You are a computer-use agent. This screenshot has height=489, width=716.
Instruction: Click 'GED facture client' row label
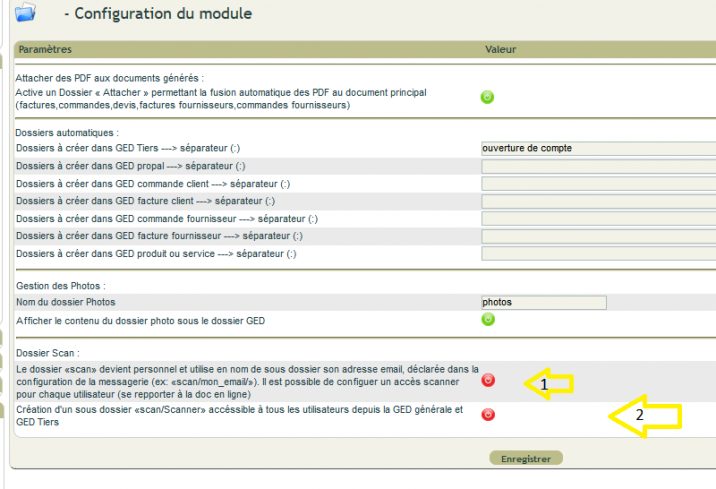[x=145, y=201]
